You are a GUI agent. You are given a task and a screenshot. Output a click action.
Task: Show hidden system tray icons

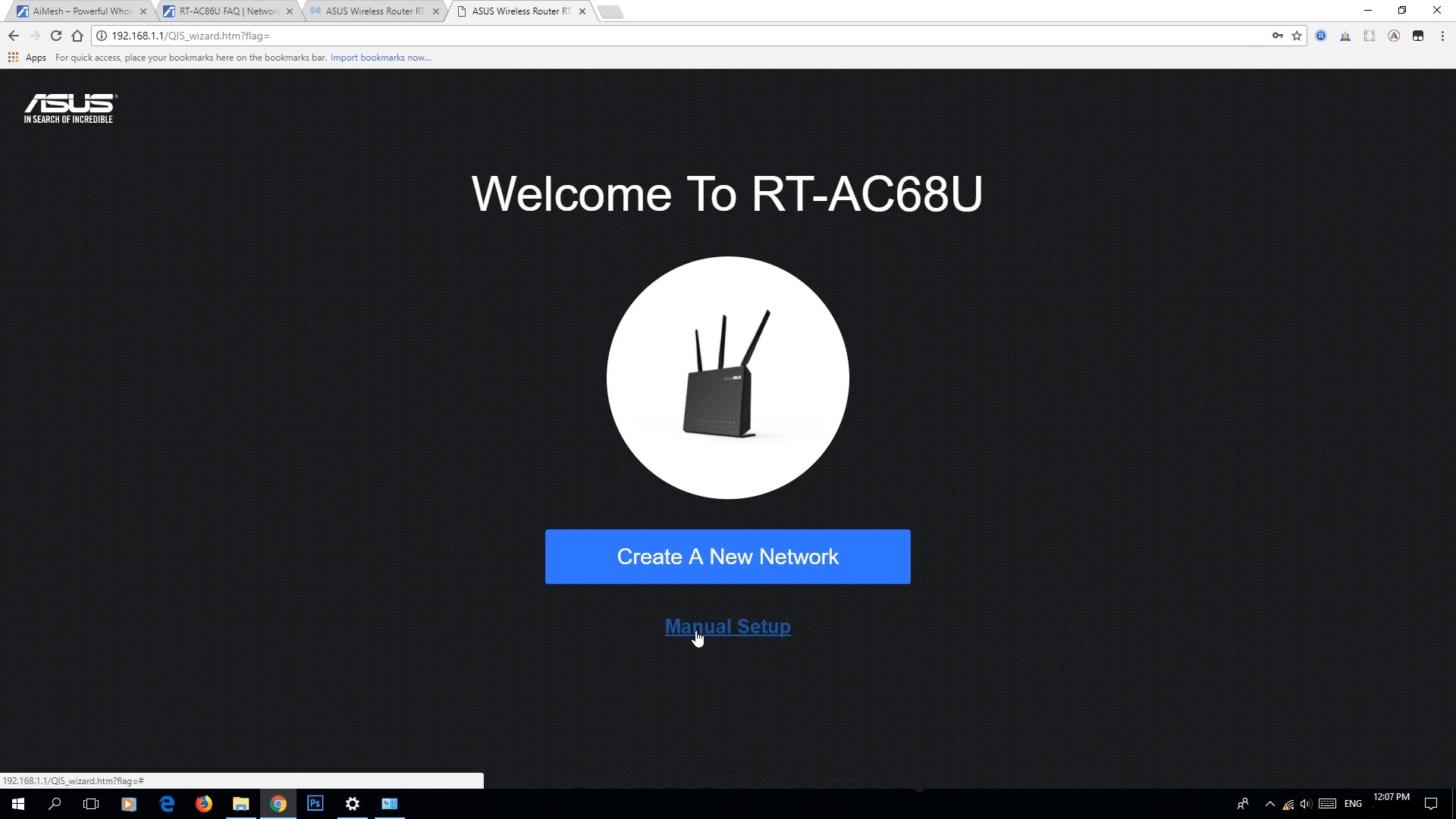tap(1270, 804)
